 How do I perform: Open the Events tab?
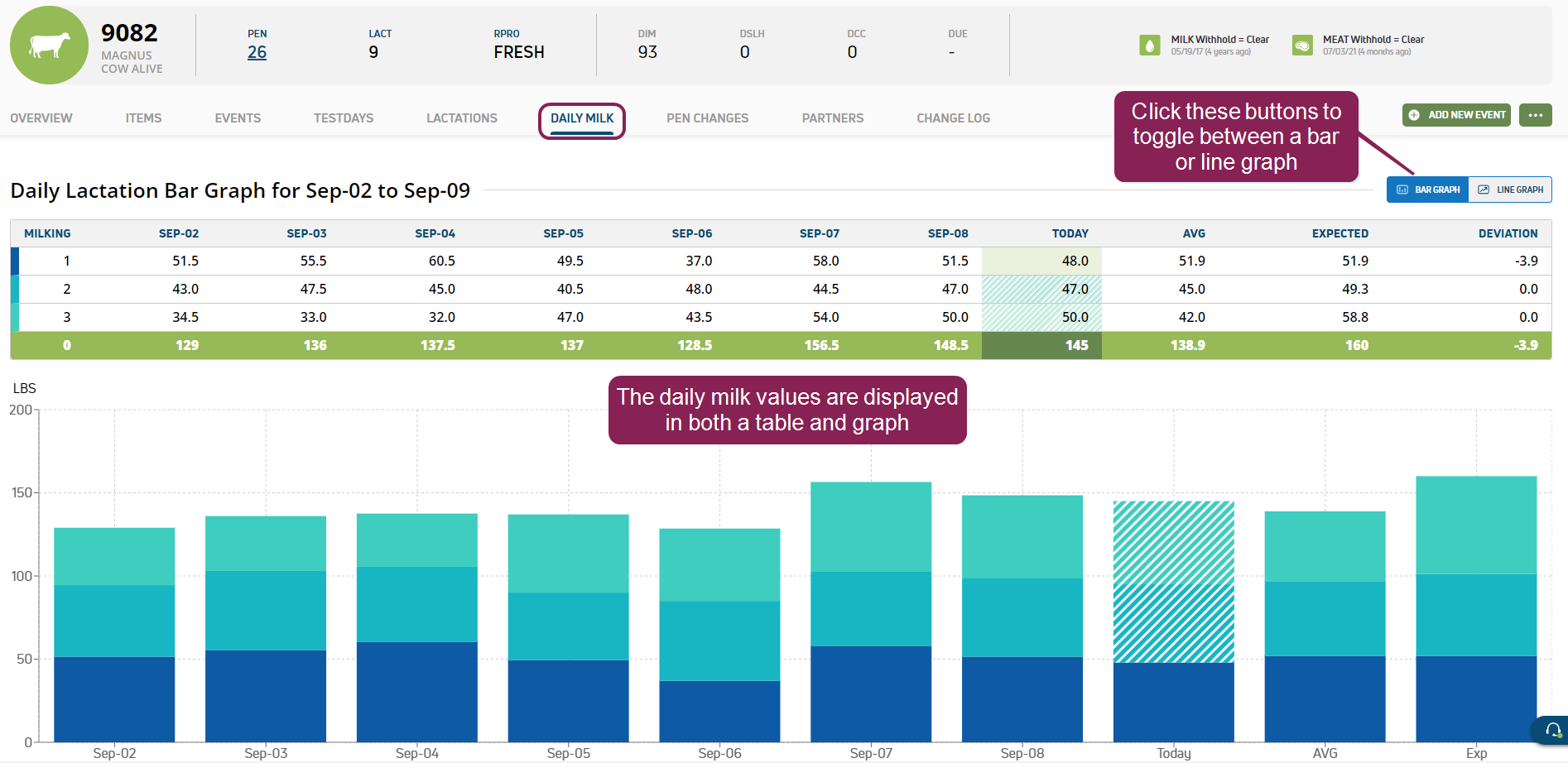pos(238,118)
